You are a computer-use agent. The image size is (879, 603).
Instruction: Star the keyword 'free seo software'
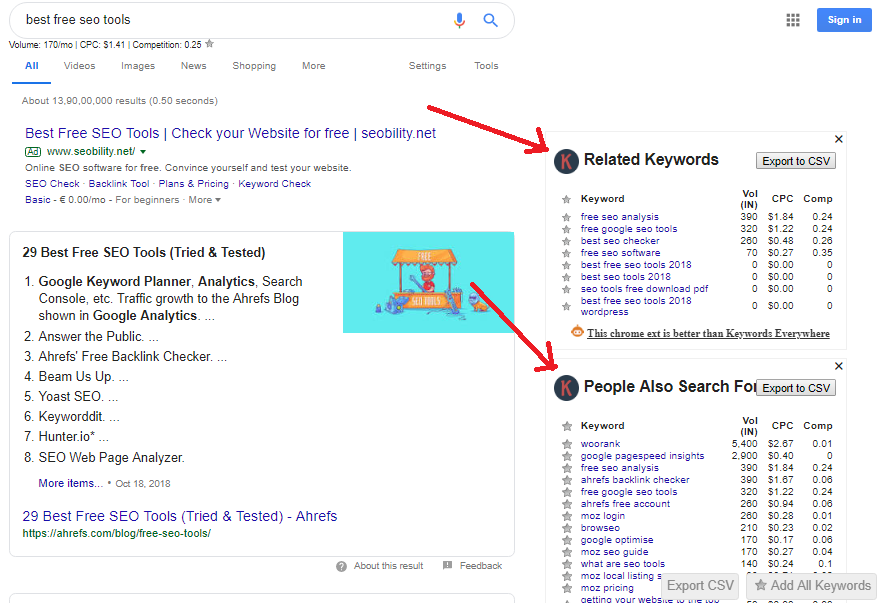point(567,253)
